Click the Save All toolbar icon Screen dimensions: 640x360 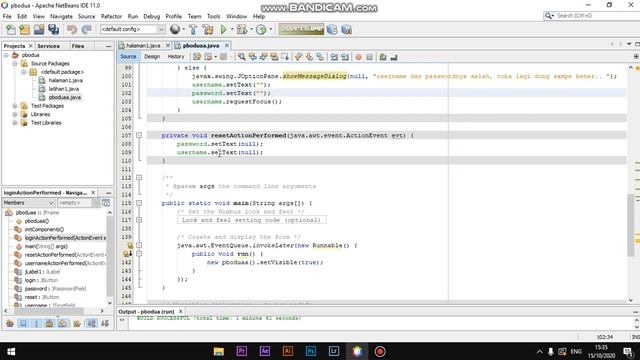53,29
